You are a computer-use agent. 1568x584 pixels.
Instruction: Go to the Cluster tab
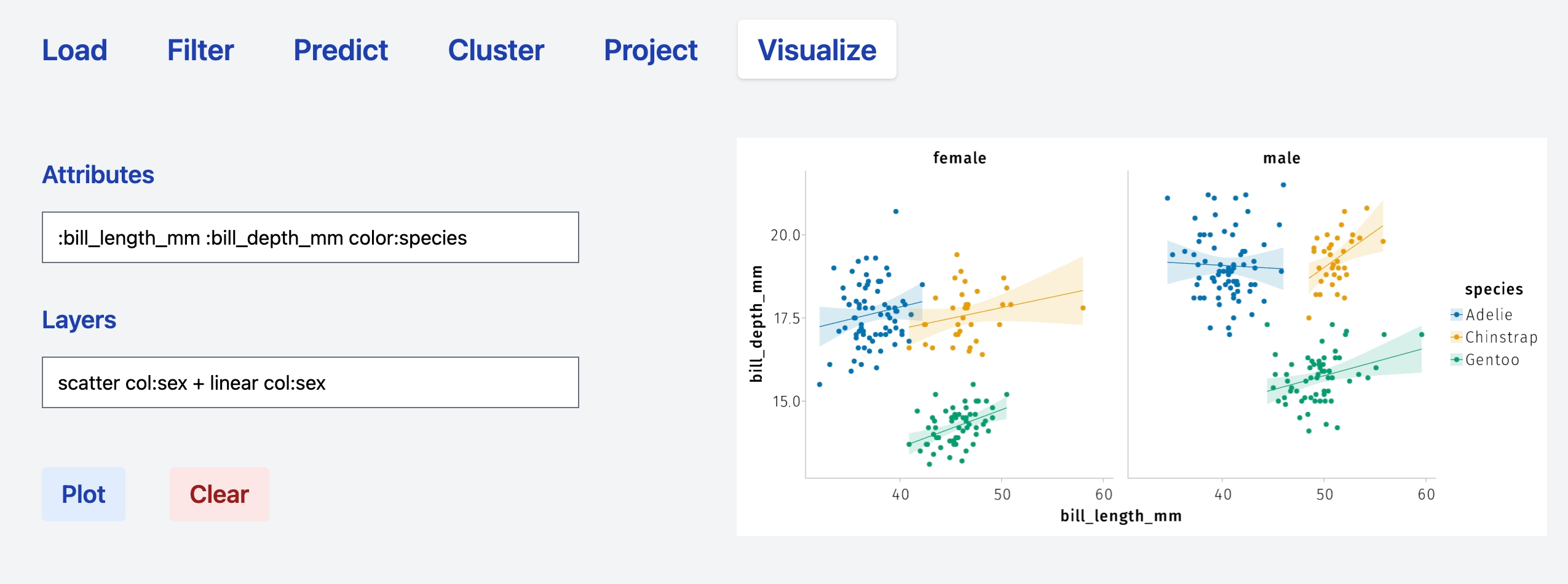click(496, 50)
